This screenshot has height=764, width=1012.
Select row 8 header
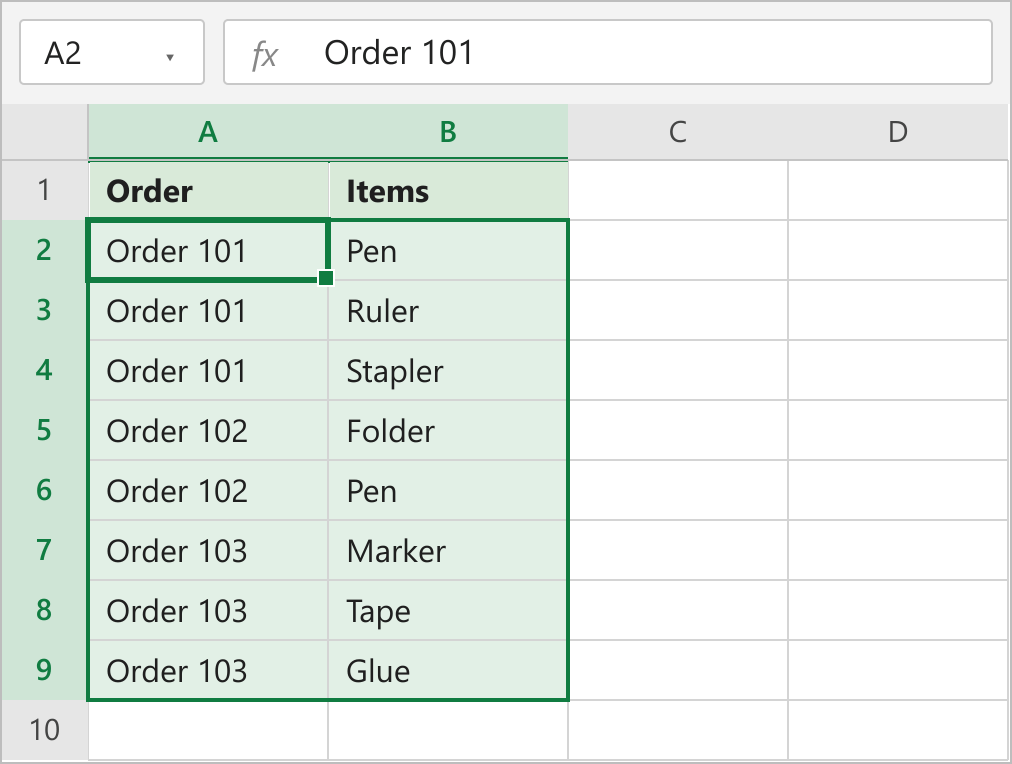point(44,610)
